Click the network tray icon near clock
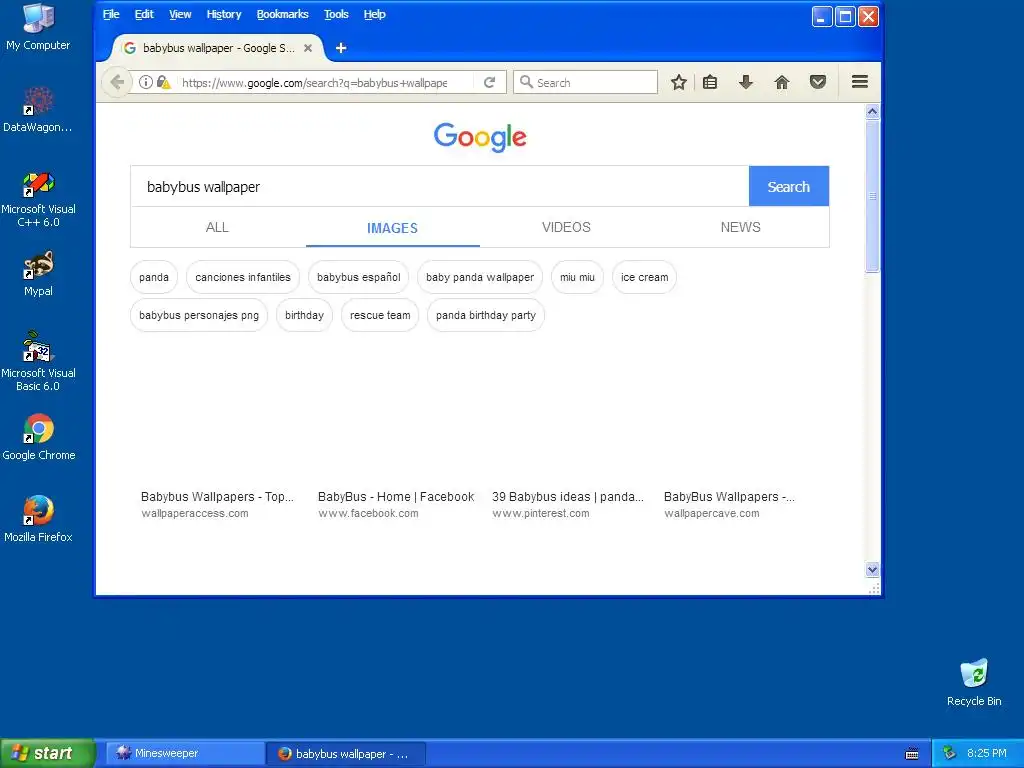This screenshot has width=1024, height=768. (x=949, y=753)
